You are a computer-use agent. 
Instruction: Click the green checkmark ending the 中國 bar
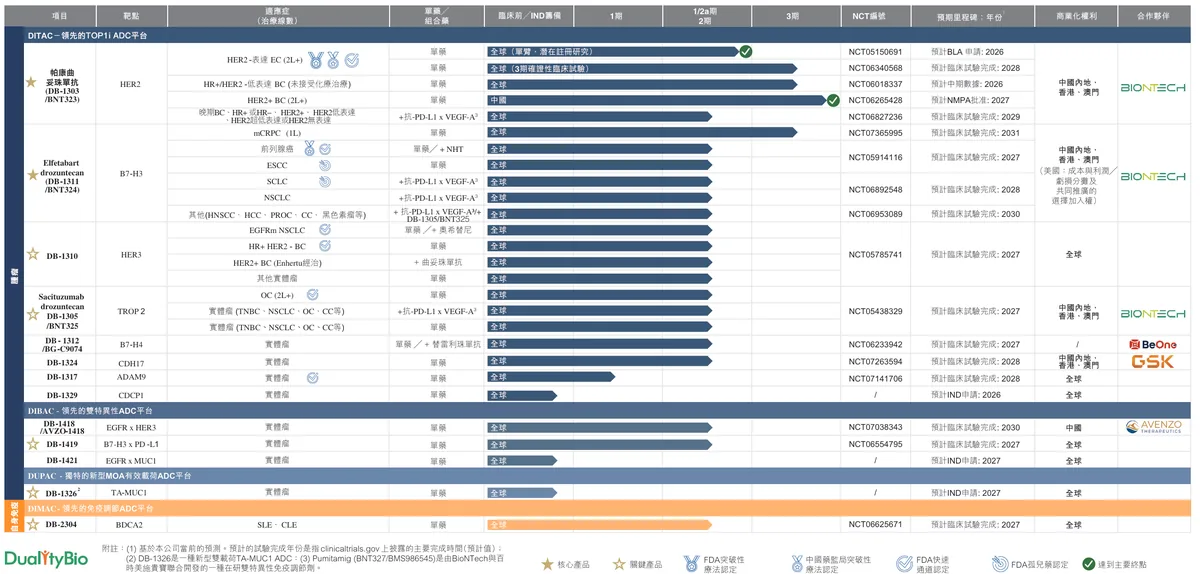833,100
